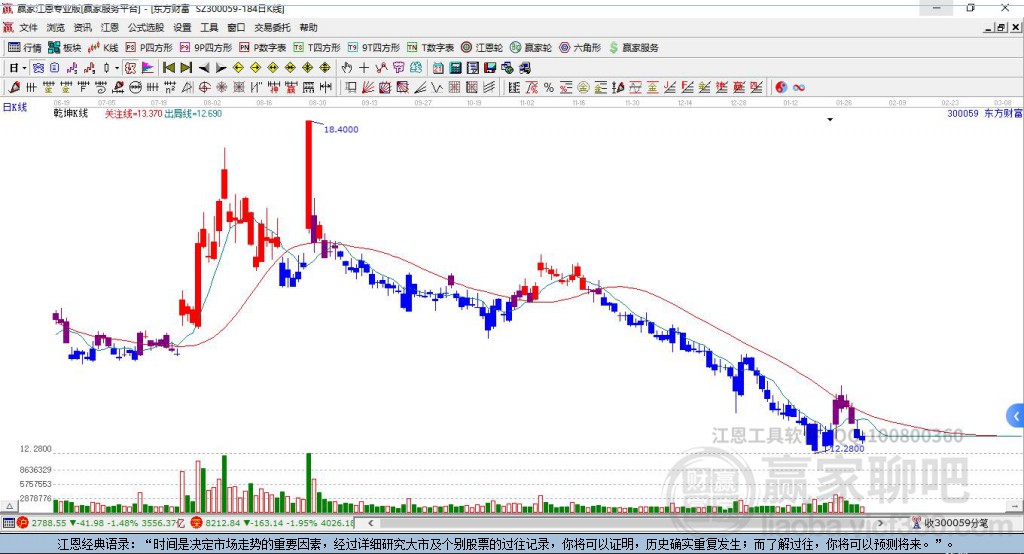Image resolution: width=1024 pixels, height=554 pixels.
Task: Open the 江恩轮 Gann wheel
Action: coord(482,48)
